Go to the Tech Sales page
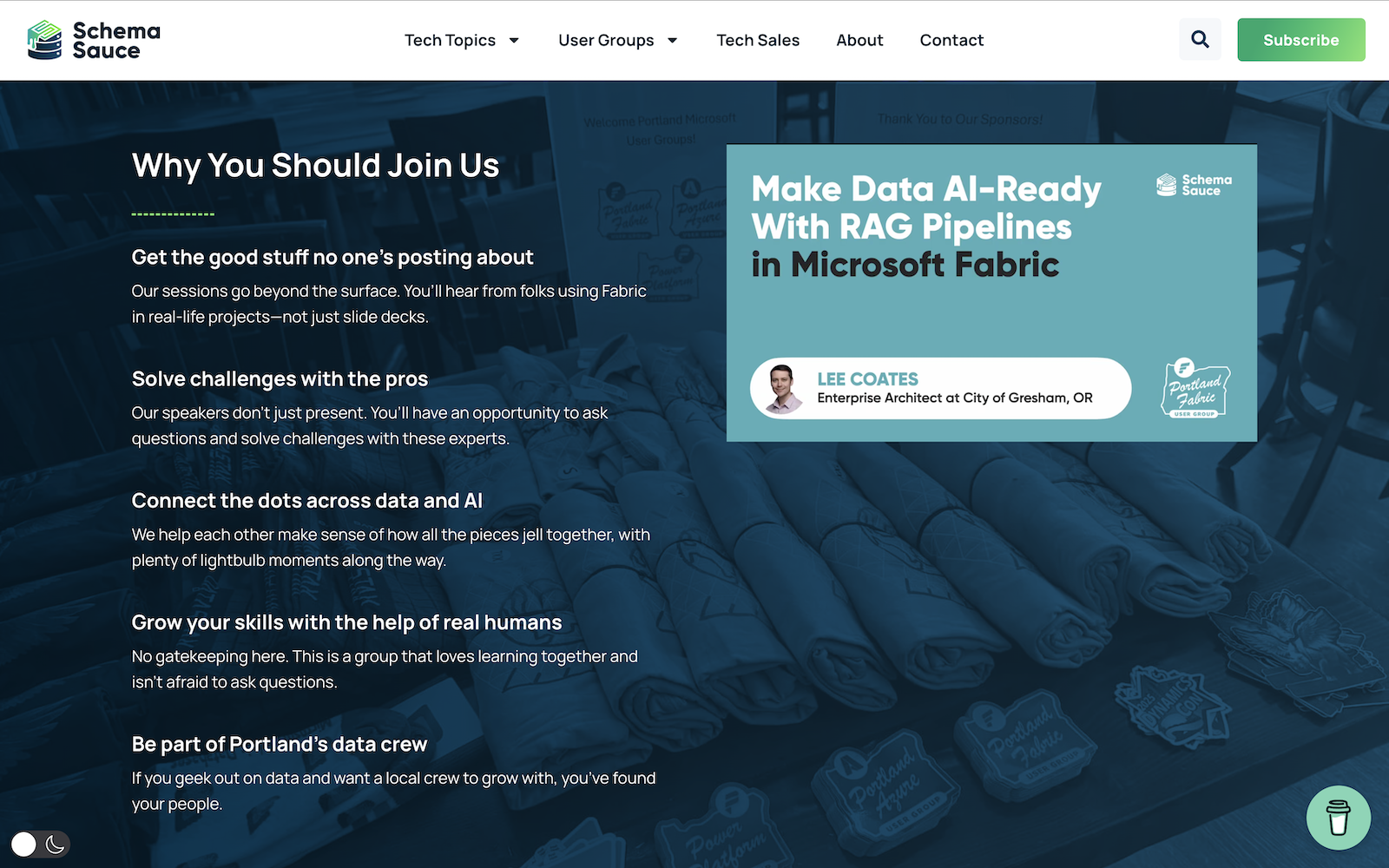Viewport: 1389px width, 868px height. (758, 41)
